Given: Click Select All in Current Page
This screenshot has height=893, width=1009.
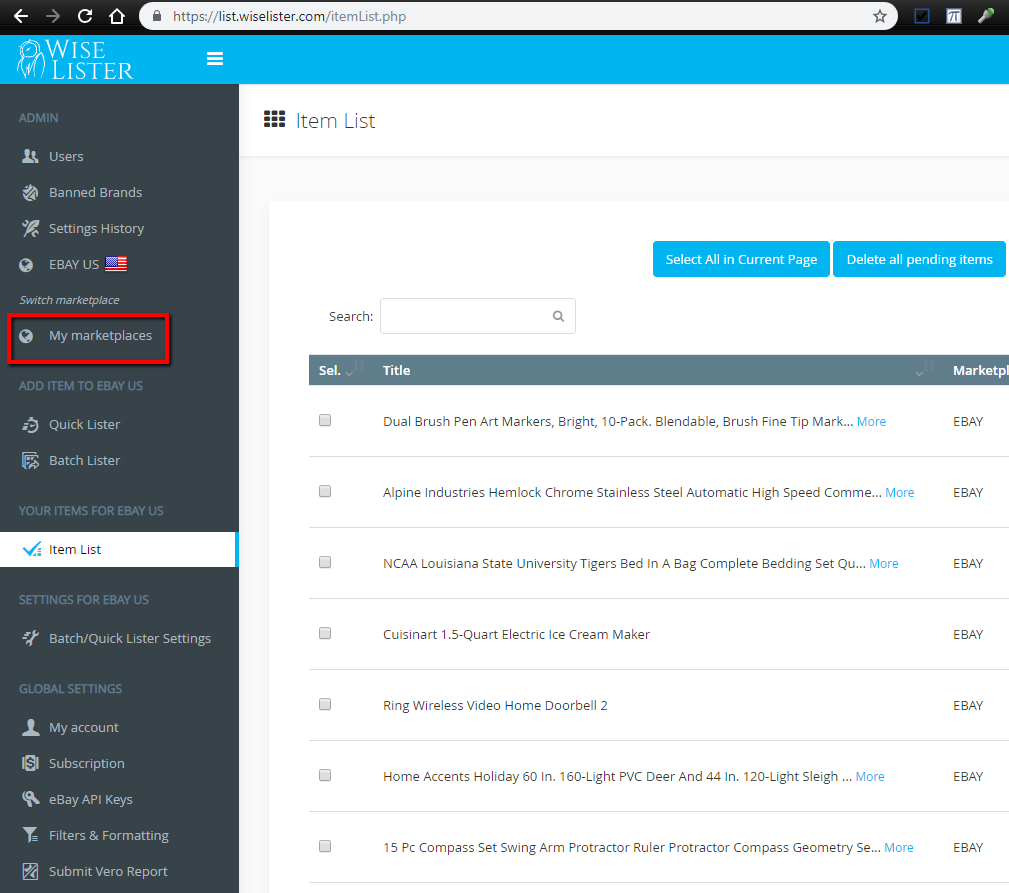Looking at the screenshot, I should pyautogui.click(x=741, y=259).
